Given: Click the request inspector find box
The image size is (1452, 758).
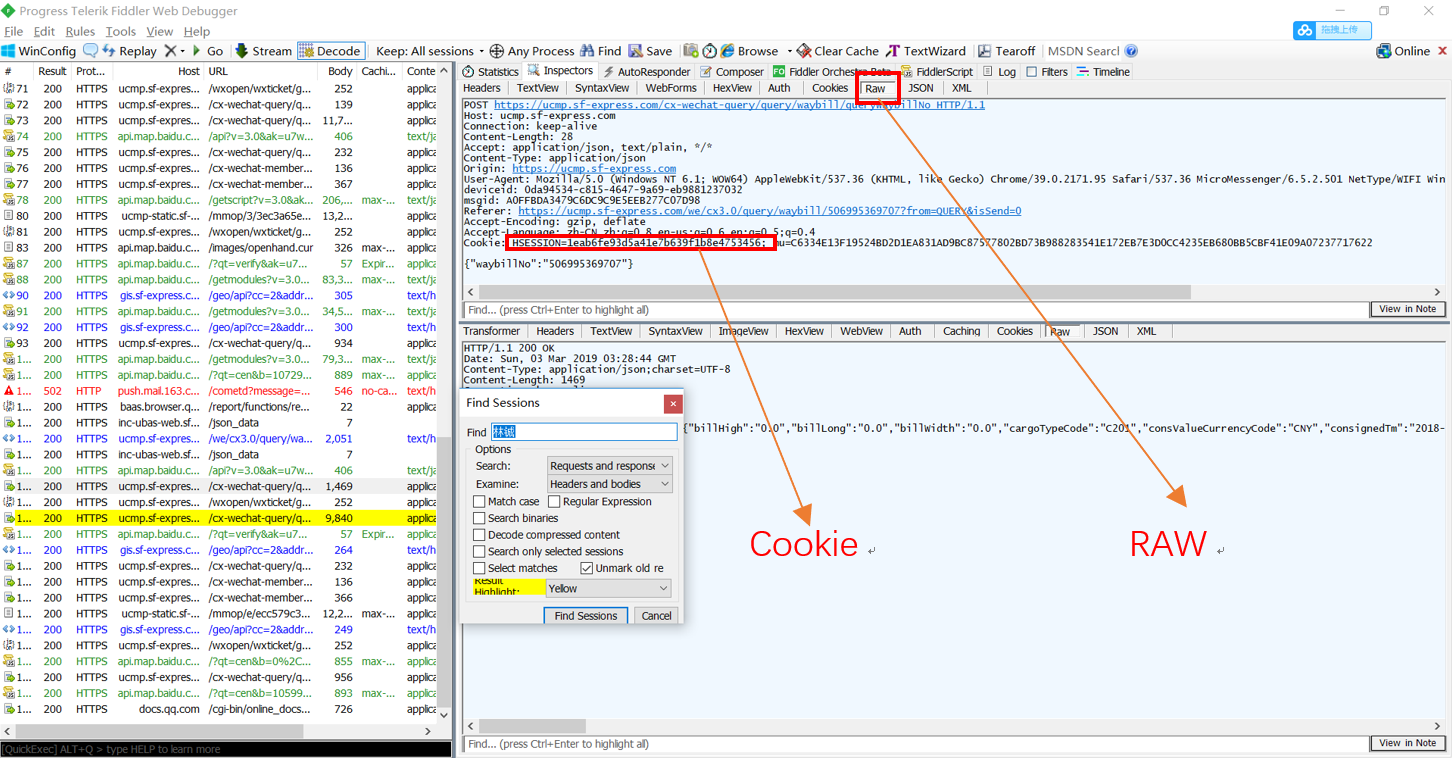Looking at the screenshot, I should click(x=915, y=310).
